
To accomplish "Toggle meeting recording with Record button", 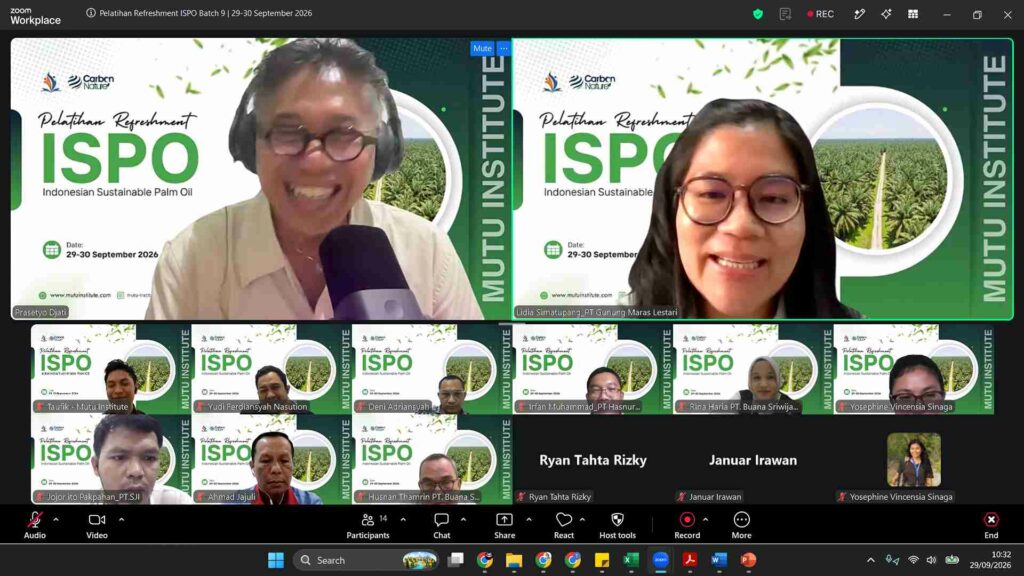I will 687,525.
